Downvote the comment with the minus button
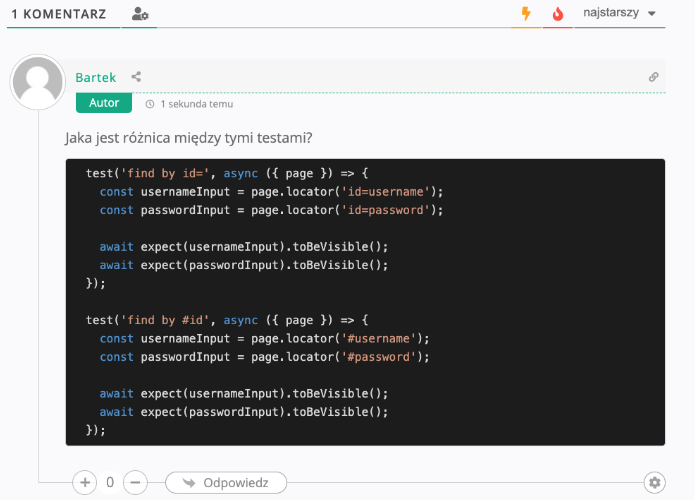 [x=135, y=482]
